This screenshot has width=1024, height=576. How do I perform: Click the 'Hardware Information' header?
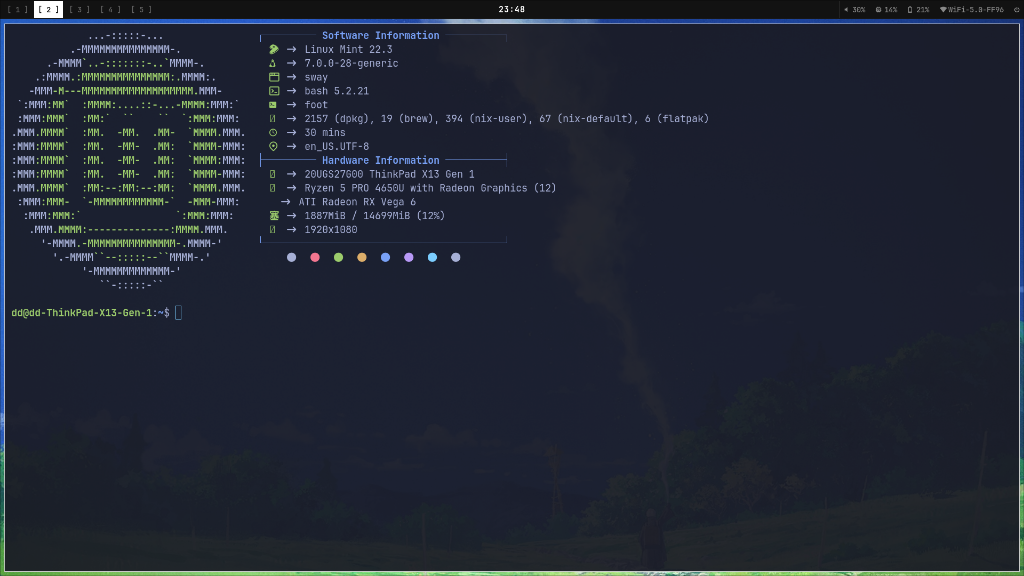[x=381, y=160]
